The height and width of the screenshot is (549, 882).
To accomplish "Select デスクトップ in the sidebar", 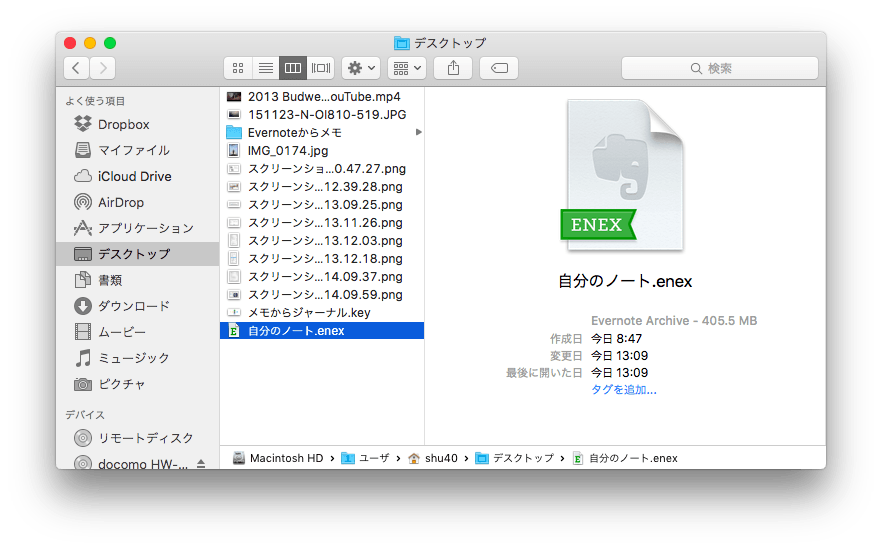I will pos(137,254).
